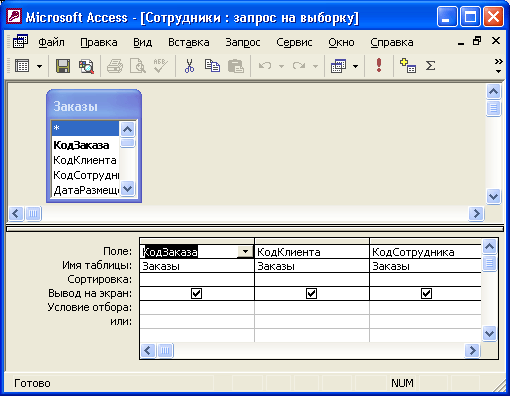The height and width of the screenshot is (396, 510).
Task: Select КодСотрудника field in Заказы list
Action: 85,175
